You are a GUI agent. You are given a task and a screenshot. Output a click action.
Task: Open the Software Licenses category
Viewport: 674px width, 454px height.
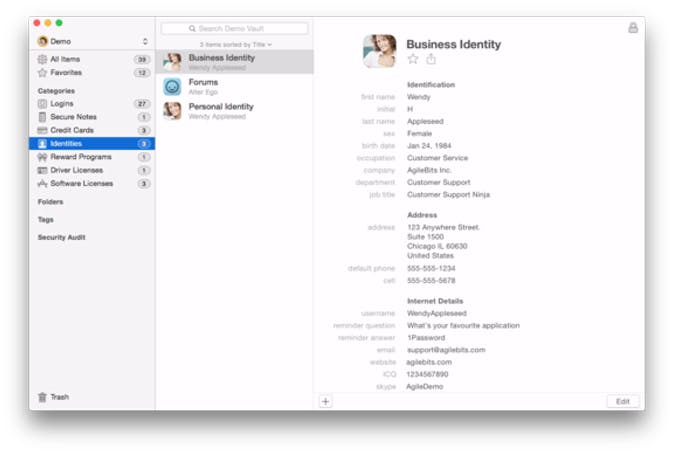click(x=92, y=184)
